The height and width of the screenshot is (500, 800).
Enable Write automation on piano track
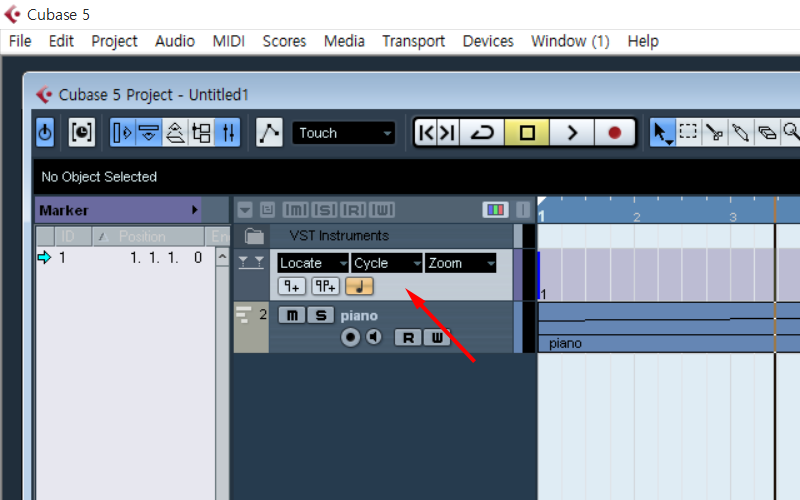437,337
